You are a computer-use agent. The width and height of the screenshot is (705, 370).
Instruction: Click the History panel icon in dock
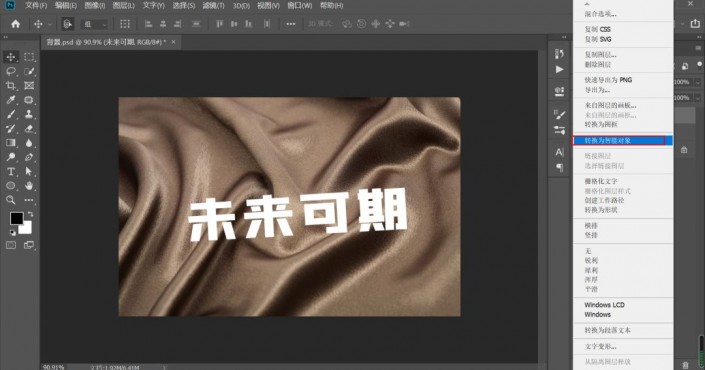click(x=559, y=54)
